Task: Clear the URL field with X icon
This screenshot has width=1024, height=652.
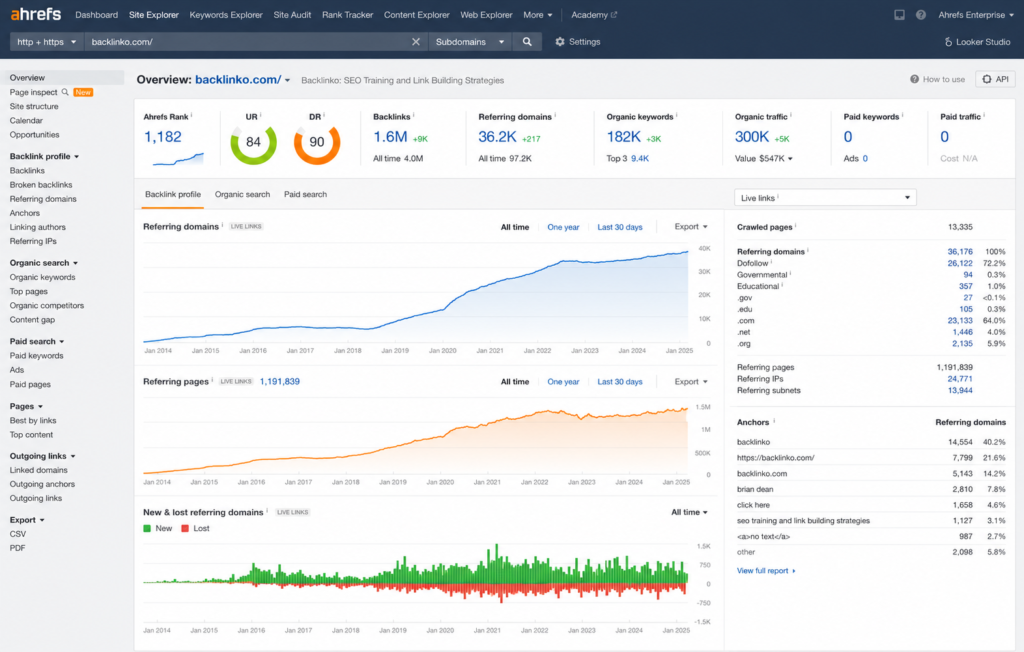Action: 415,41
